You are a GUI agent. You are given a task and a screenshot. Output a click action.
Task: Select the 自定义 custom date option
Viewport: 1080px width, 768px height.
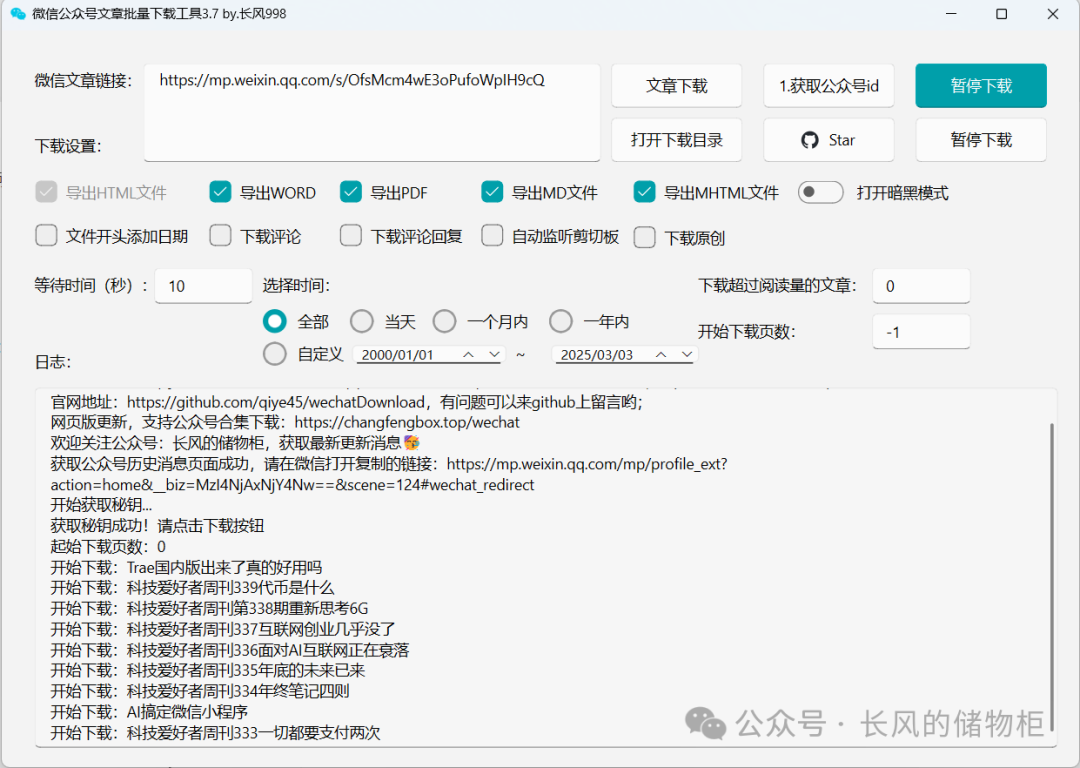(x=274, y=353)
